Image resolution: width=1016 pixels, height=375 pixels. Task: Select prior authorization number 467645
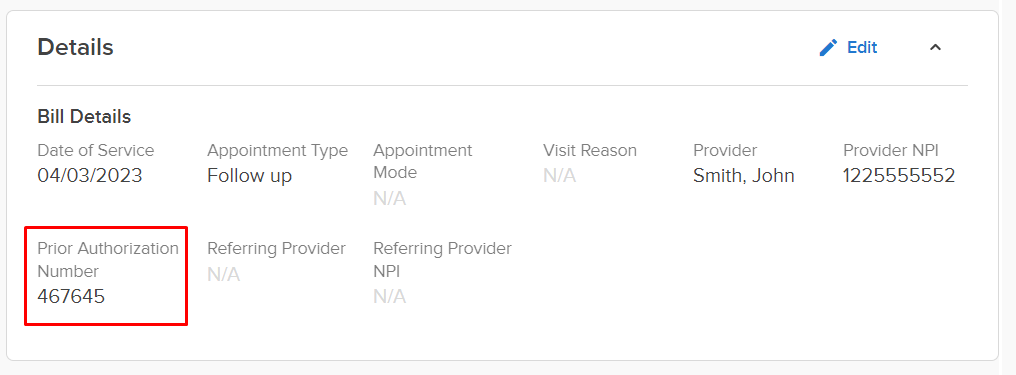click(71, 297)
